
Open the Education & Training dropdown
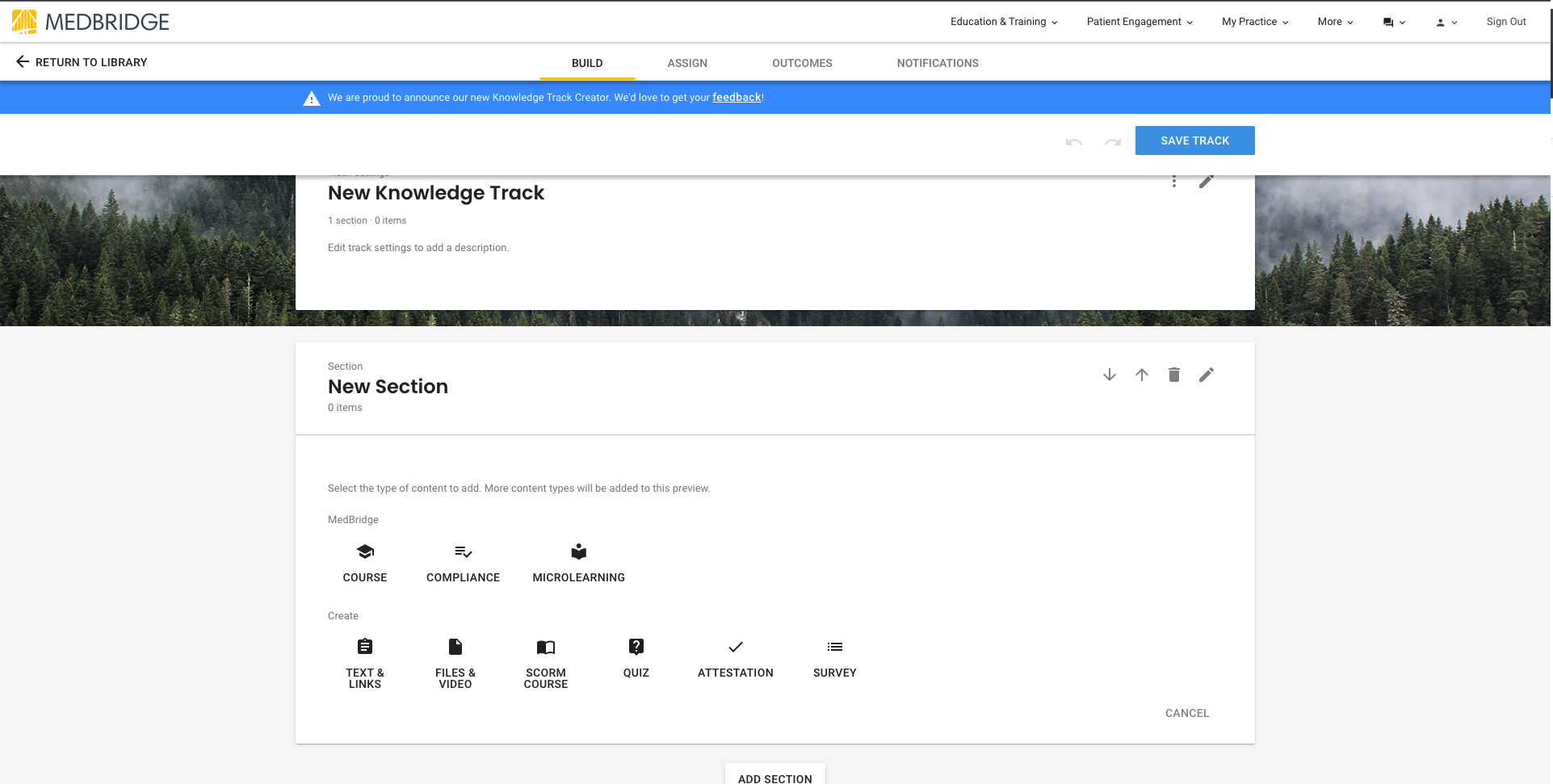(1004, 22)
